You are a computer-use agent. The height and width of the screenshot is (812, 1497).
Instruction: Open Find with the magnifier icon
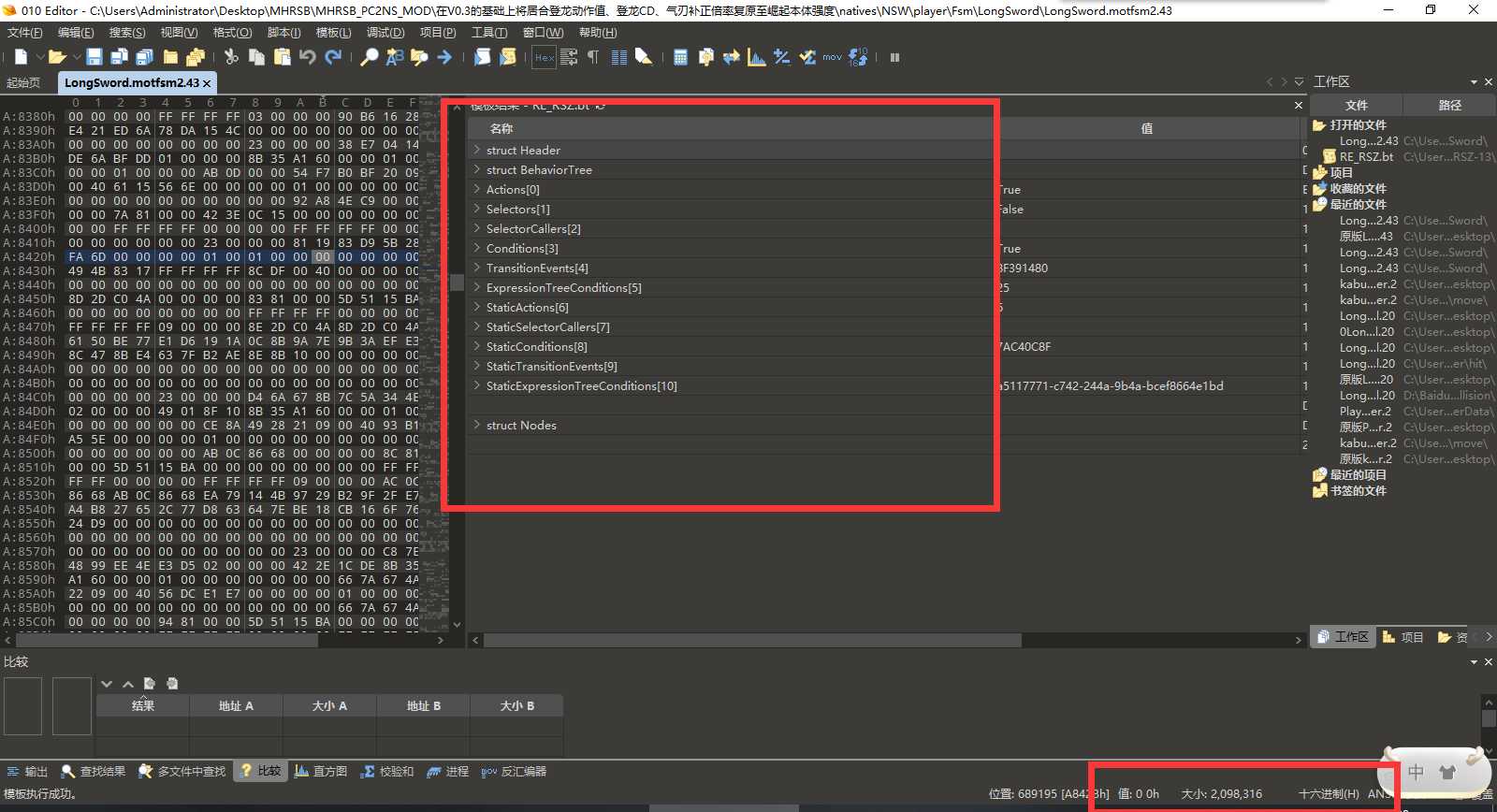[x=370, y=57]
